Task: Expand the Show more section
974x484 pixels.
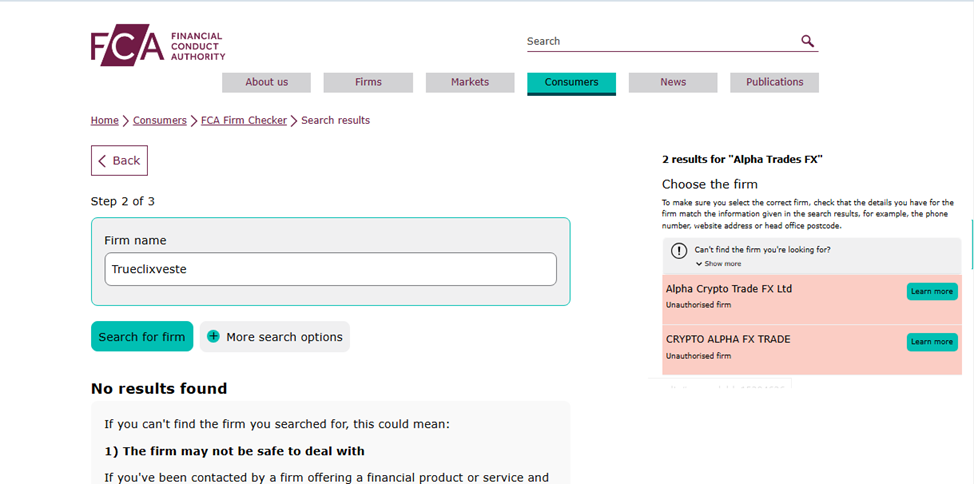Action: coord(723,264)
